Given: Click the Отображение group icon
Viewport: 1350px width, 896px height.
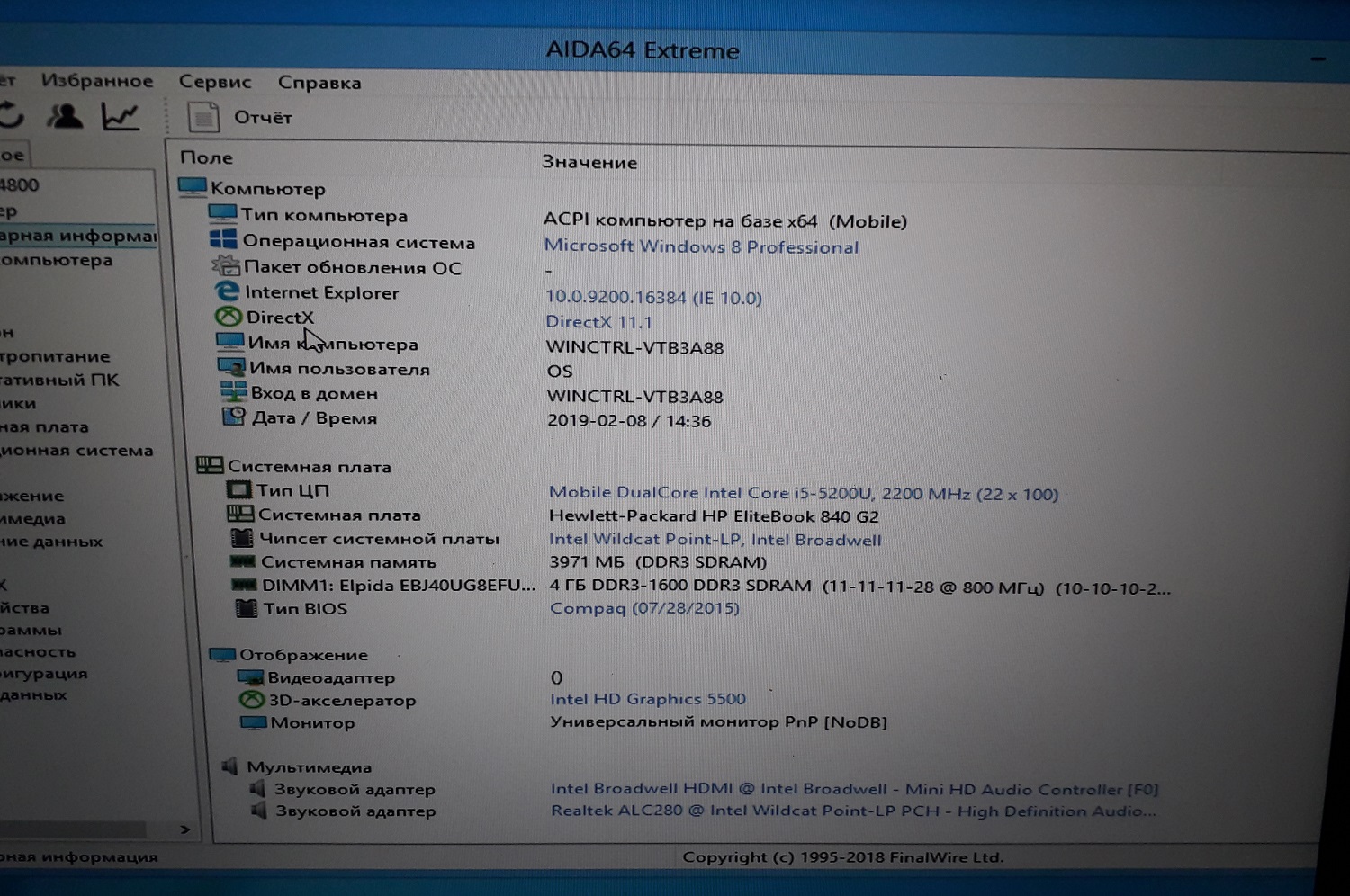Looking at the screenshot, I should (222, 654).
